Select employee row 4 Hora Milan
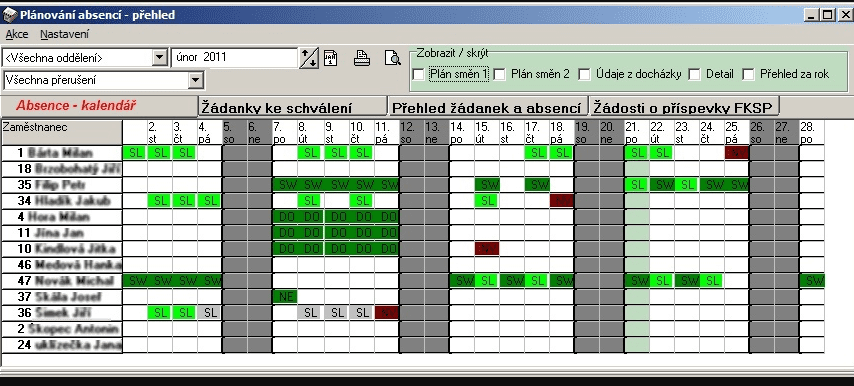This screenshot has height=386, width=854. point(62,217)
